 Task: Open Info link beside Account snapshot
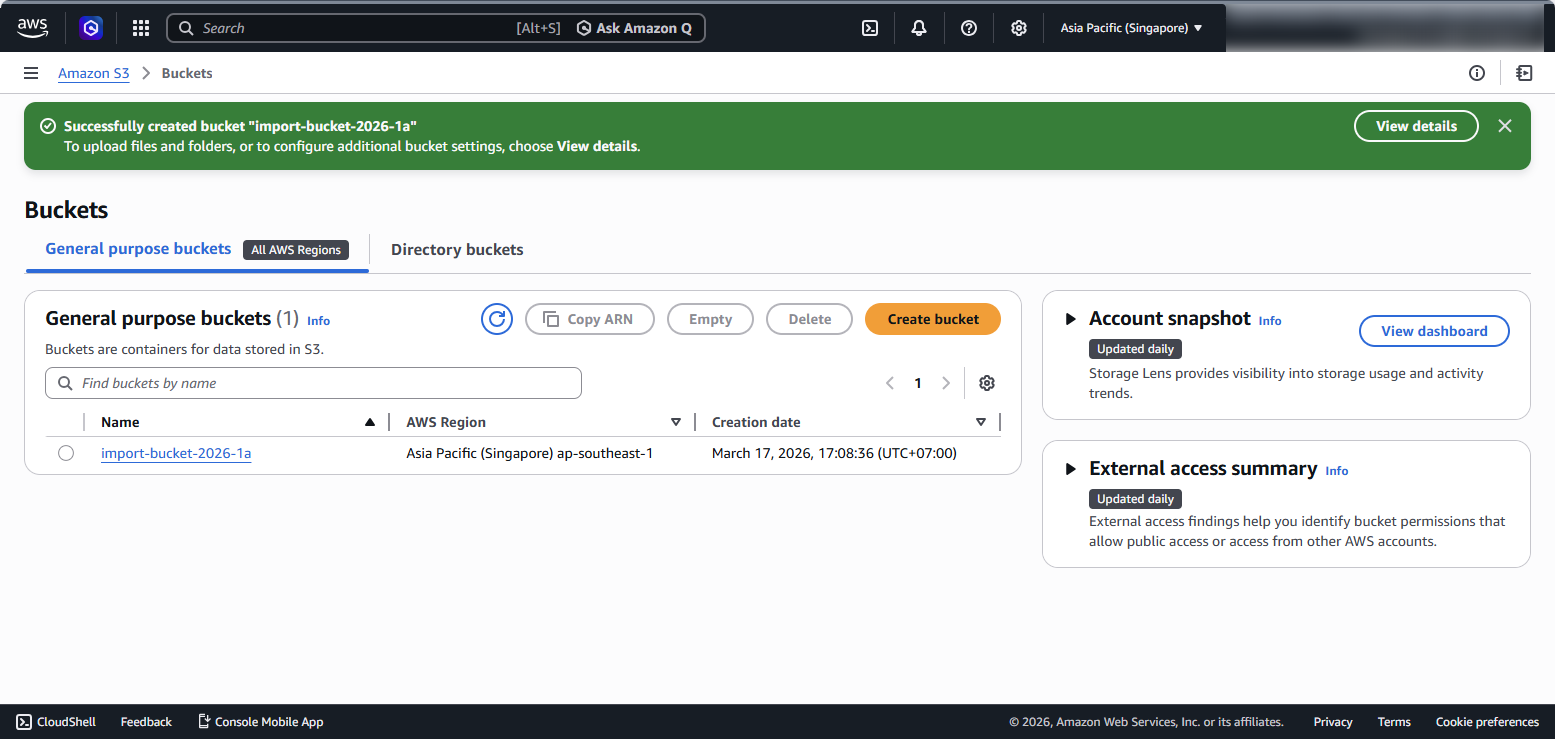pyautogui.click(x=1270, y=321)
